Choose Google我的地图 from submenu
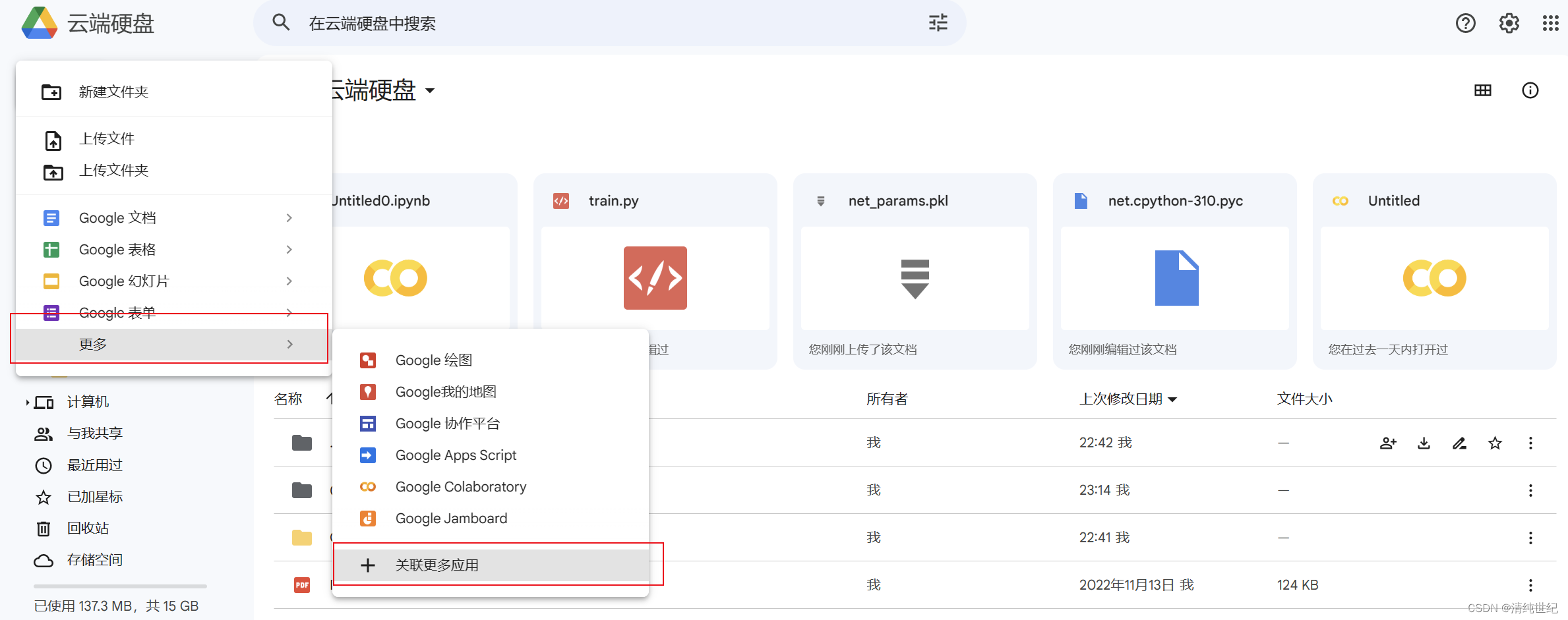The height and width of the screenshot is (620, 1568). click(x=491, y=392)
